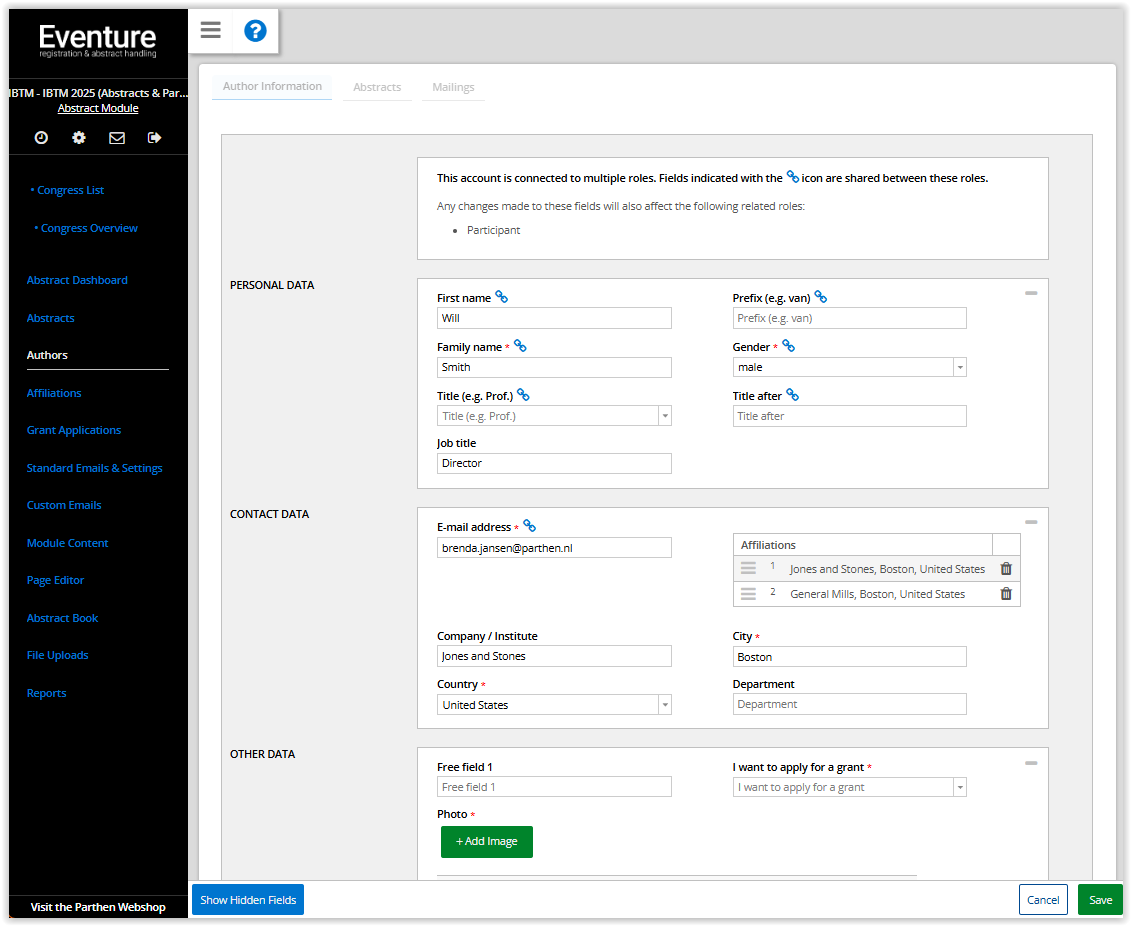Click the envelope mail icon in sidebar

(117, 138)
